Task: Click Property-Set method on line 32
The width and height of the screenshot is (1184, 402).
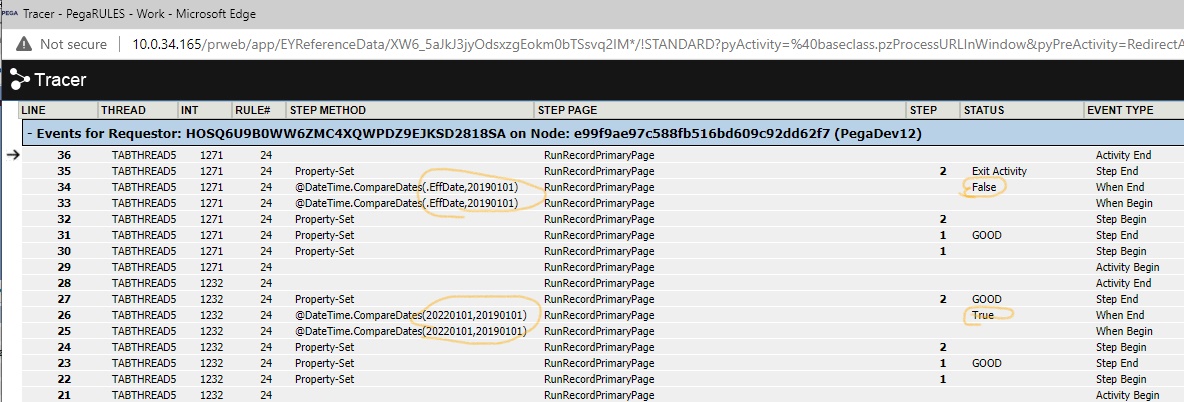Action: 325,219
